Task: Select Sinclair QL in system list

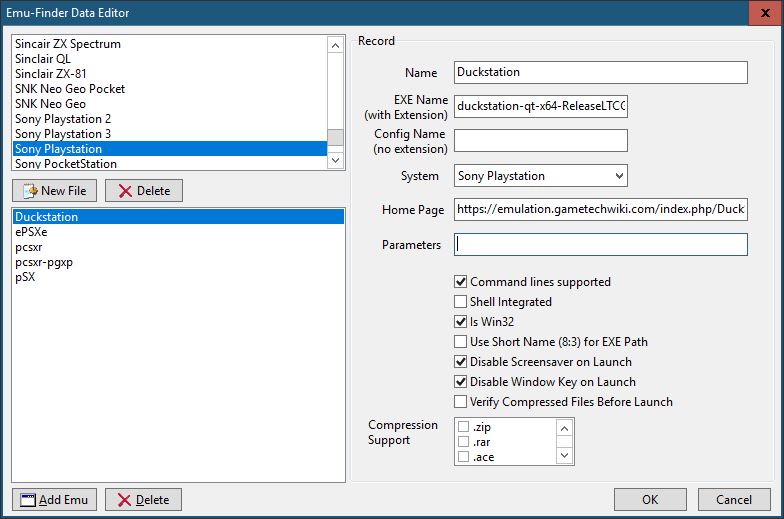Action: pyautogui.click(x=170, y=58)
